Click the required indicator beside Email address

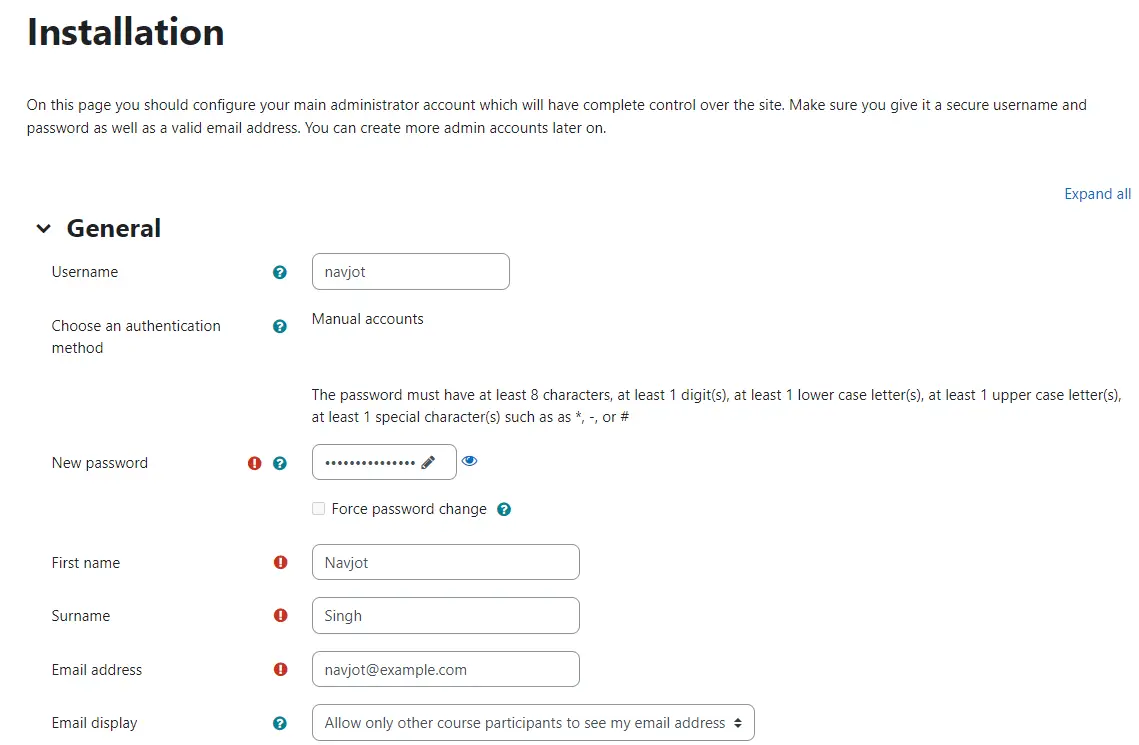(x=279, y=669)
